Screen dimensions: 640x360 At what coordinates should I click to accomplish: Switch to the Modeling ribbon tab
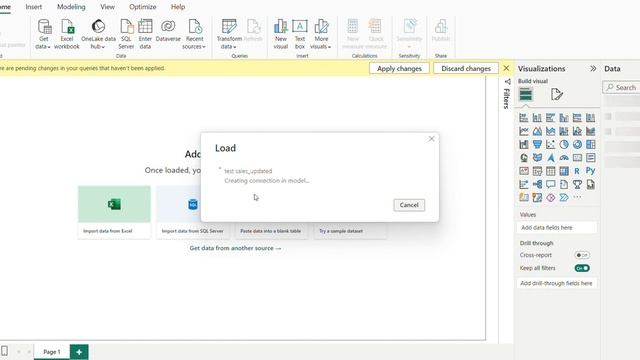(x=71, y=7)
